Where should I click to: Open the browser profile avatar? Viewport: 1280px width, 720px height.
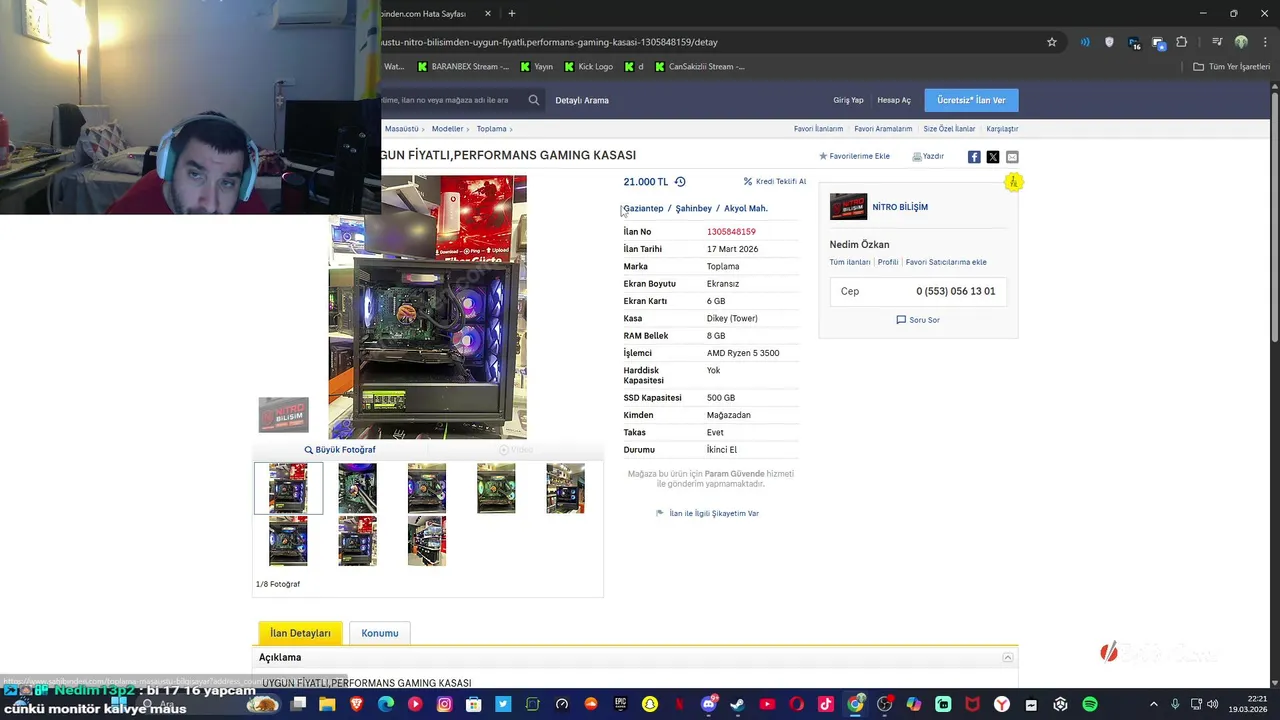1241,42
